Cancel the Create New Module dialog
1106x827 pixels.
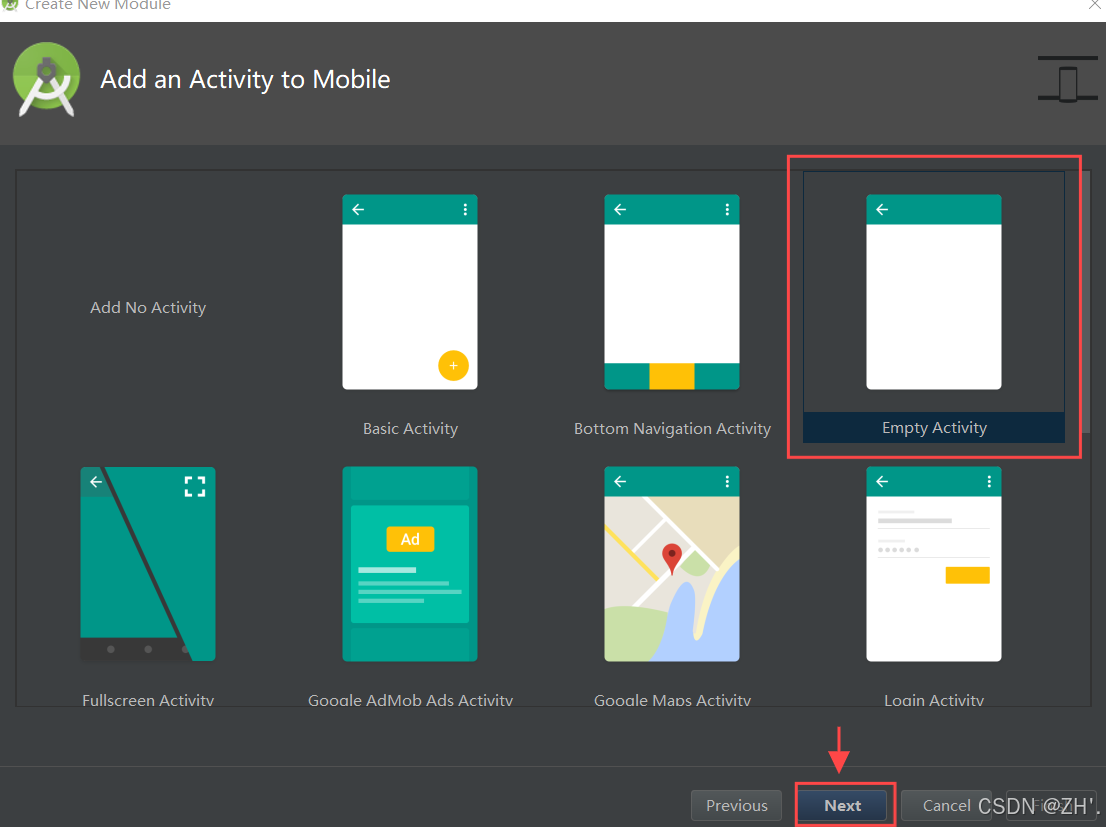pos(946,805)
